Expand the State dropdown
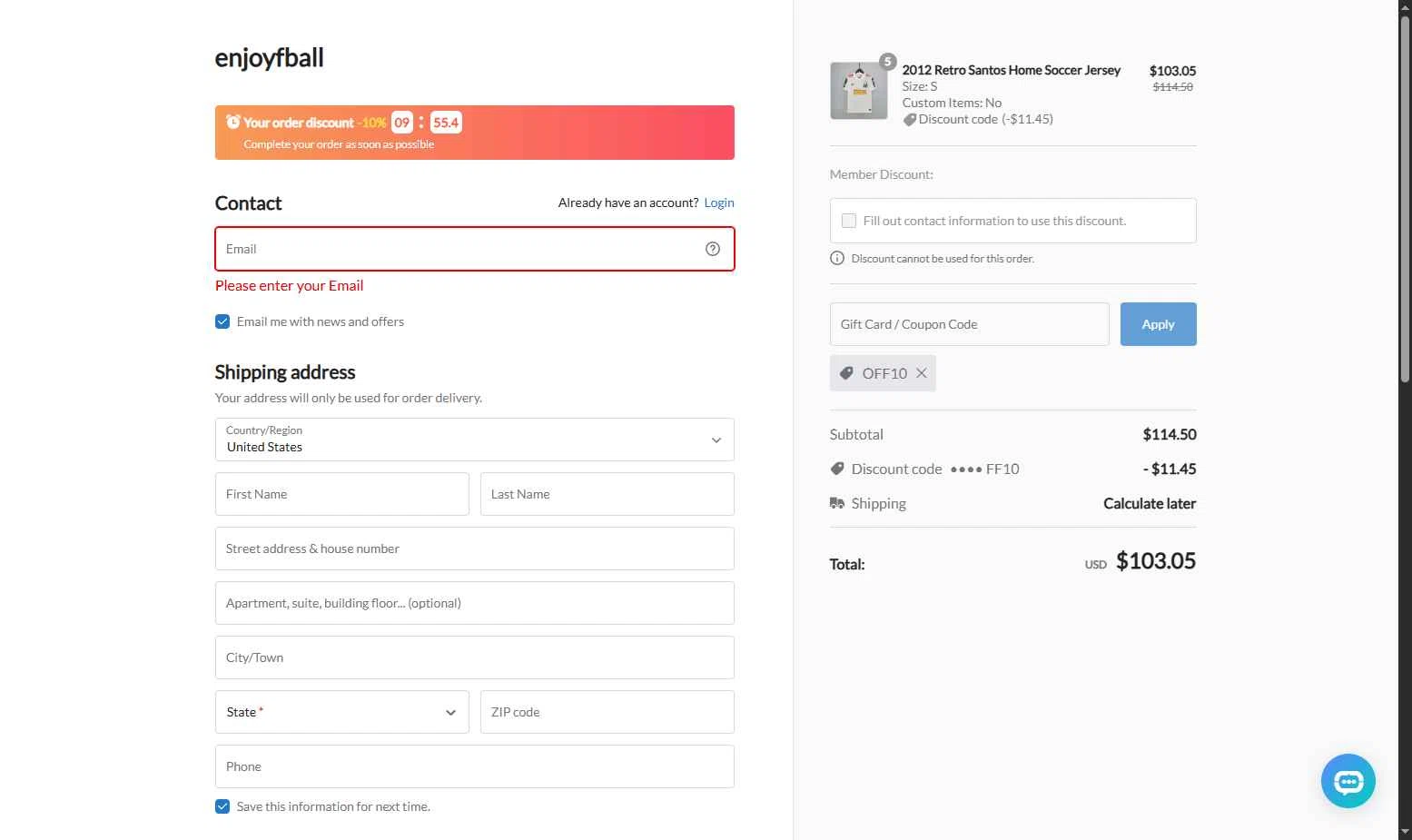This screenshot has height=840, width=1412. click(342, 712)
